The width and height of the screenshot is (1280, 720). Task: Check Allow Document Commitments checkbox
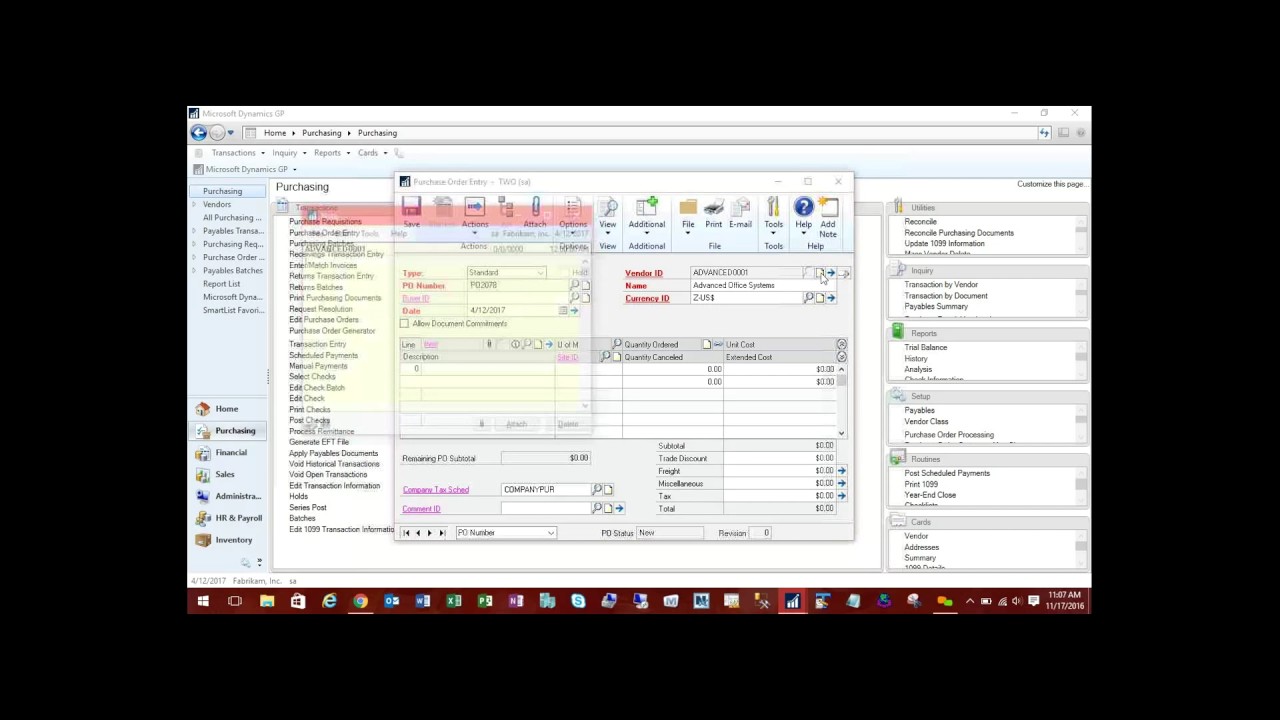pos(405,324)
